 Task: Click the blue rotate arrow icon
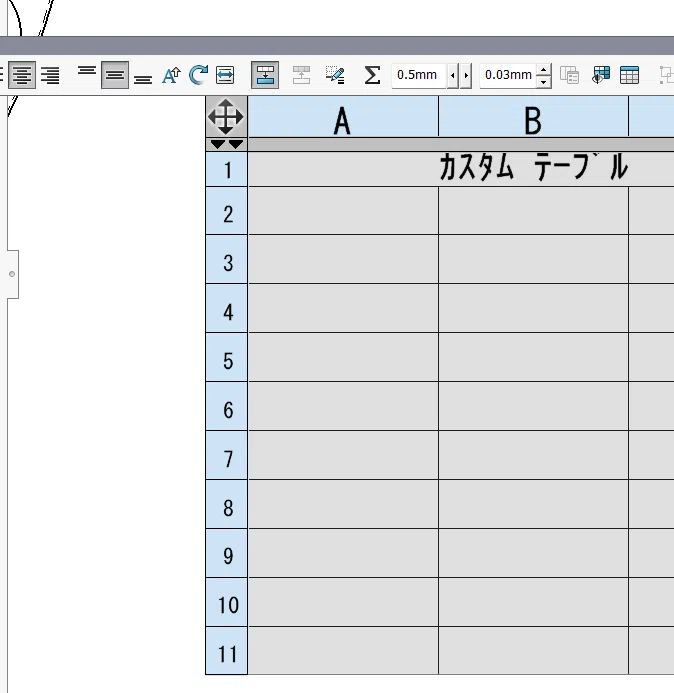pyautogui.click(x=198, y=75)
